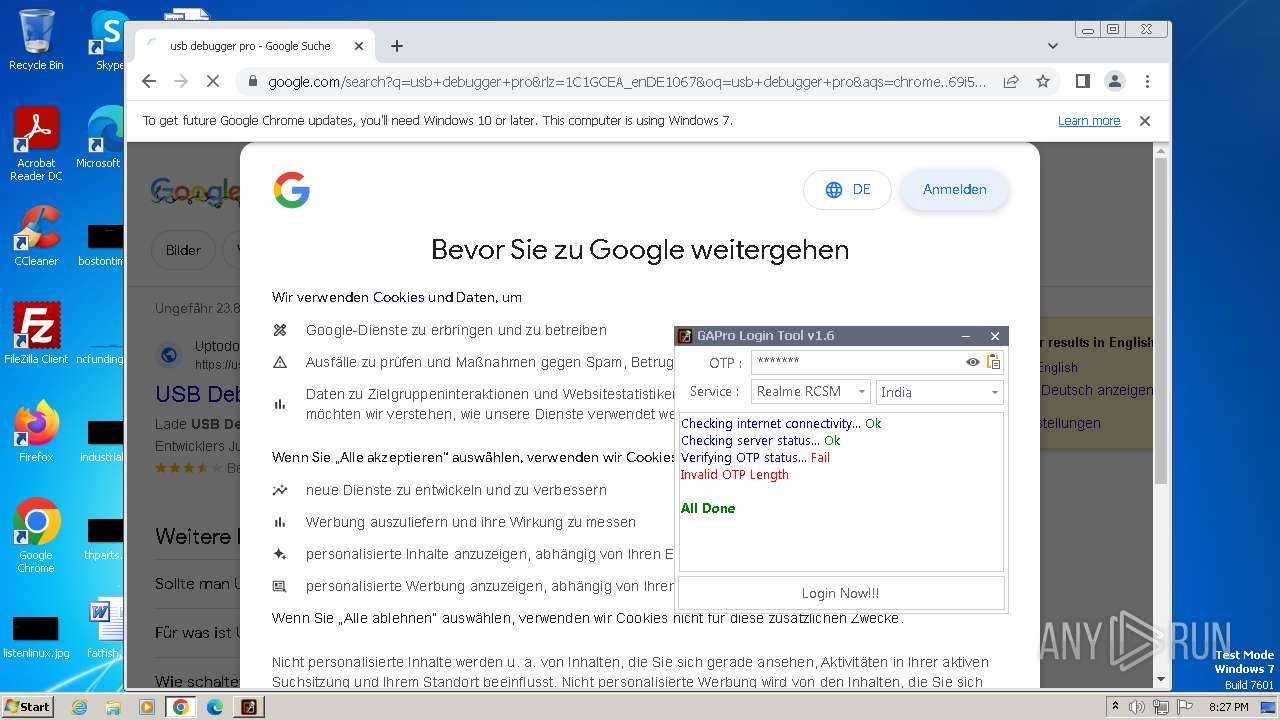Open Windows Explorer from taskbar
The width and height of the screenshot is (1280, 720).
pyautogui.click(x=113, y=707)
